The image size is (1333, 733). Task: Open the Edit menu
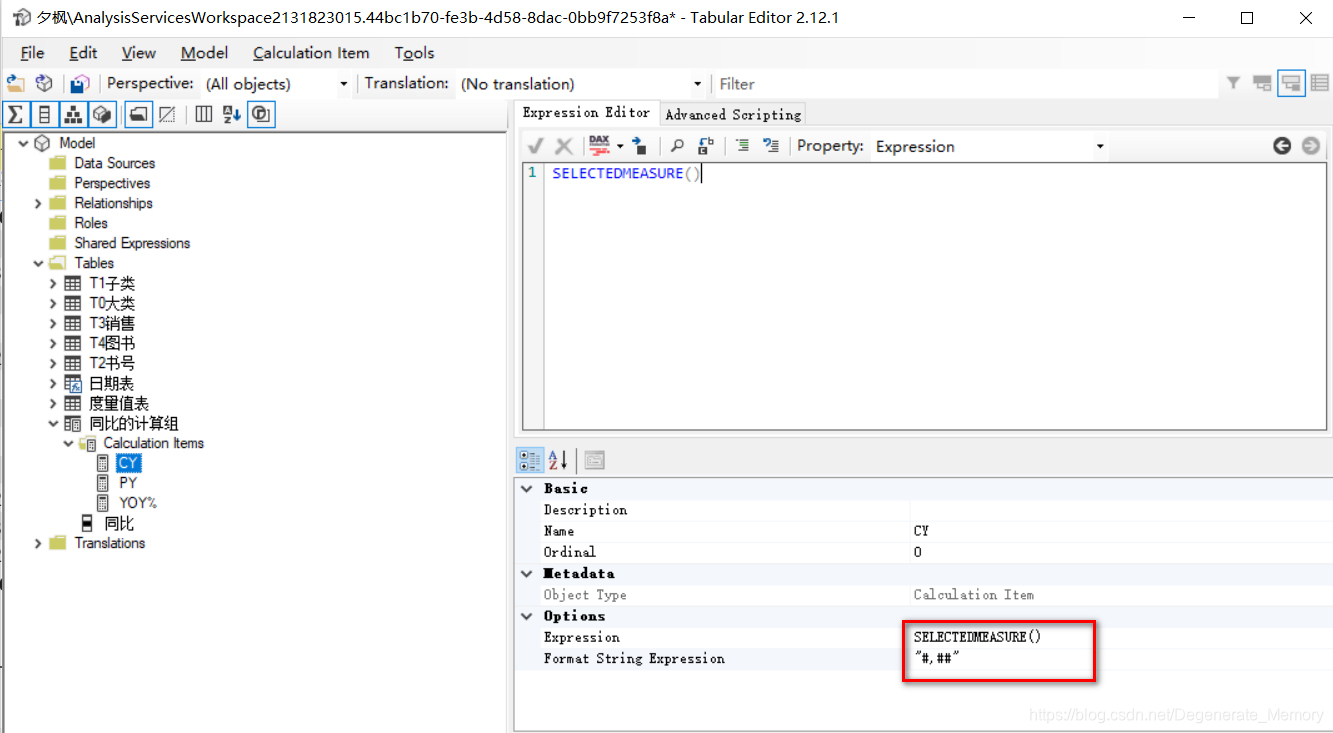click(x=83, y=53)
